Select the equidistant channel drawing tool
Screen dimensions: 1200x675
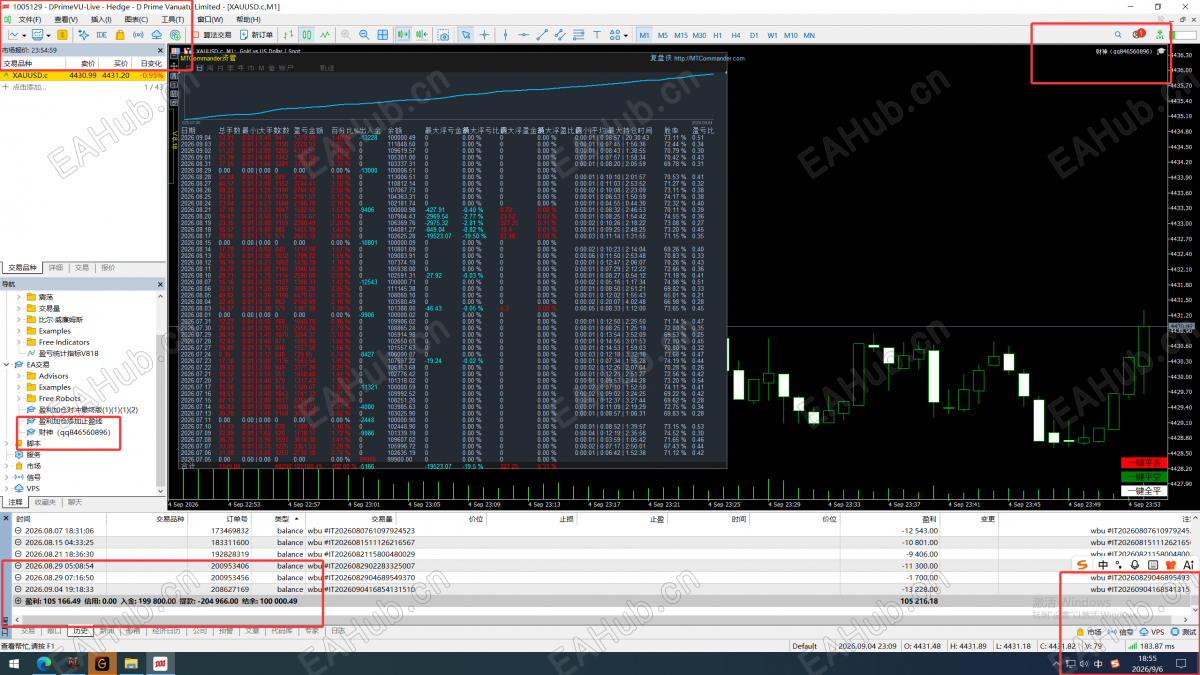click(560, 35)
